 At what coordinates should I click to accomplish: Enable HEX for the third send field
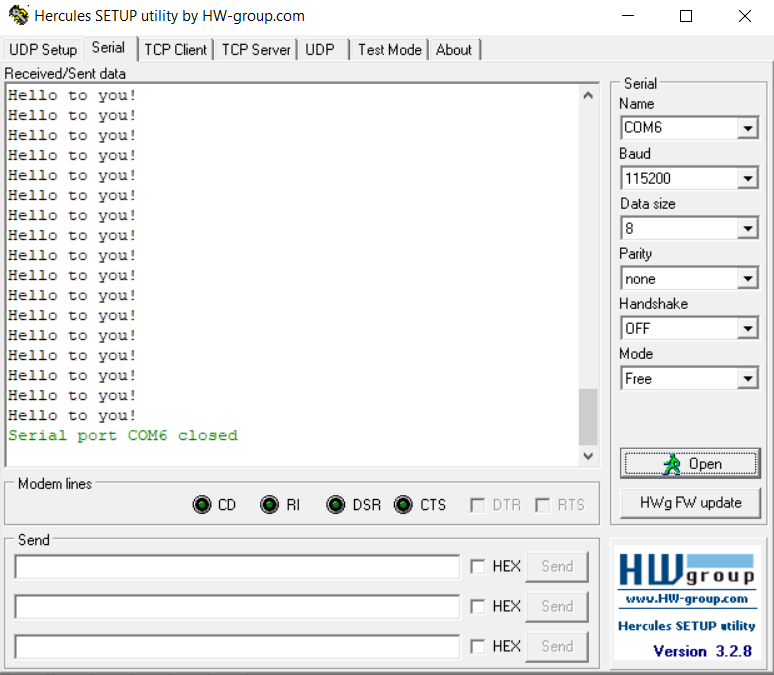coord(477,646)
